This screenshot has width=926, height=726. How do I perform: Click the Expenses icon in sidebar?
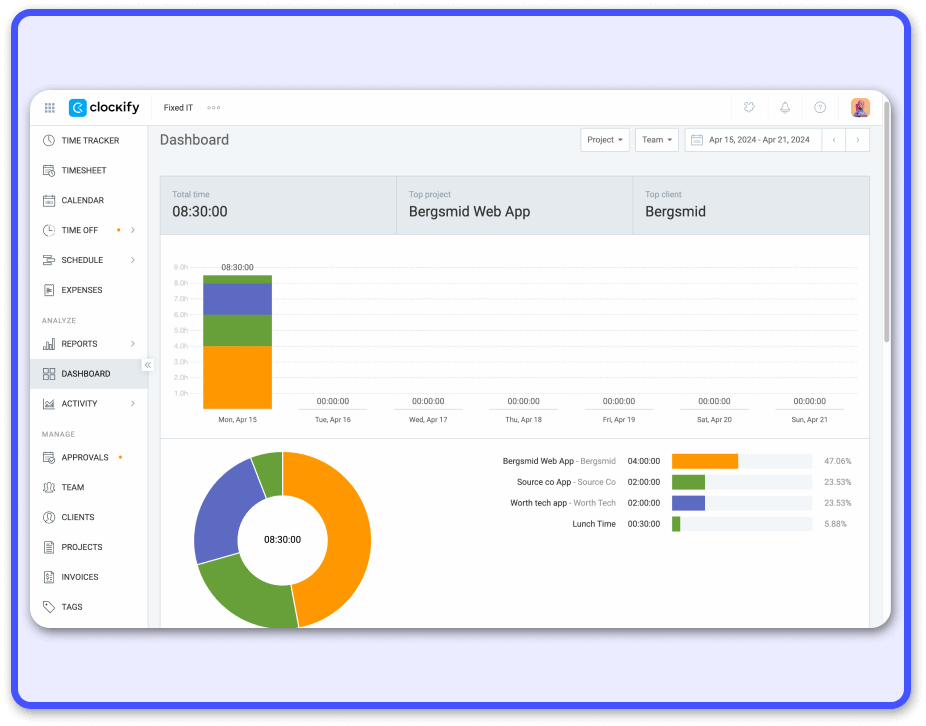49,290
